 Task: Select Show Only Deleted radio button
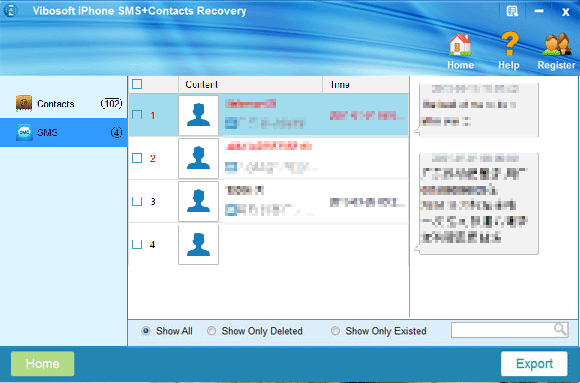tap(211, 330)
